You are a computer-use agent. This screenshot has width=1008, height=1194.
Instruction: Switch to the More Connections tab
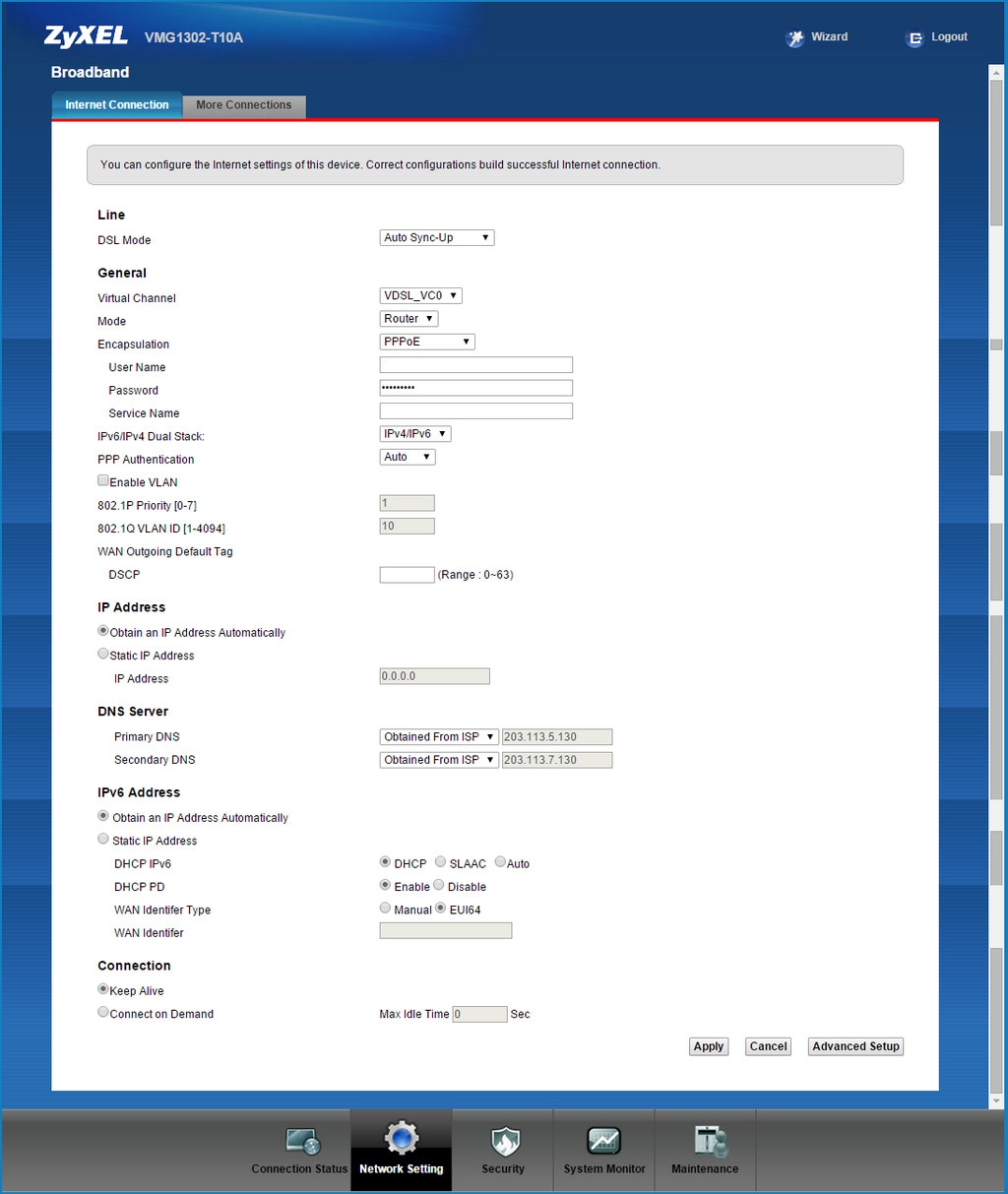(244, 105)
